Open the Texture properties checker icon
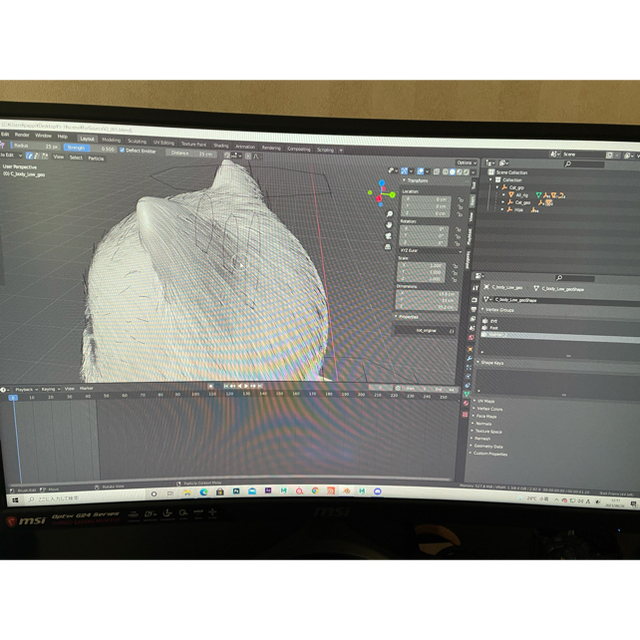 465,414
